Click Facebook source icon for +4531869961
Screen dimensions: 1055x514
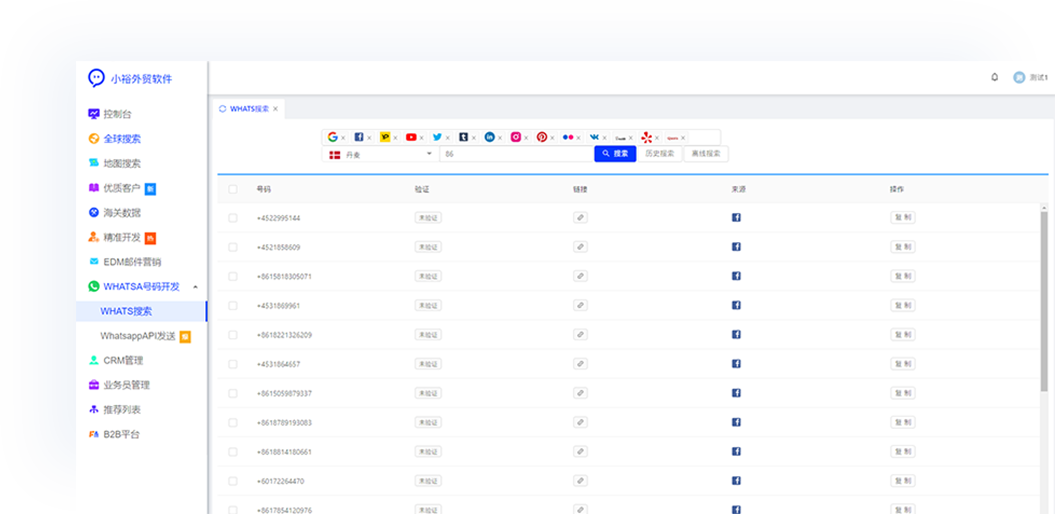tap(736, 305)
